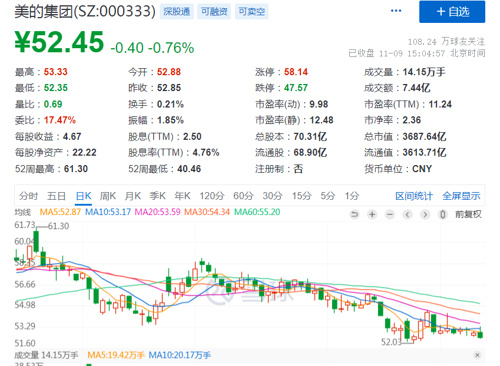This screenshot has height=366, width=500.
Task: Switch to the 五日 chart tab
Action: tap(56, 196)
